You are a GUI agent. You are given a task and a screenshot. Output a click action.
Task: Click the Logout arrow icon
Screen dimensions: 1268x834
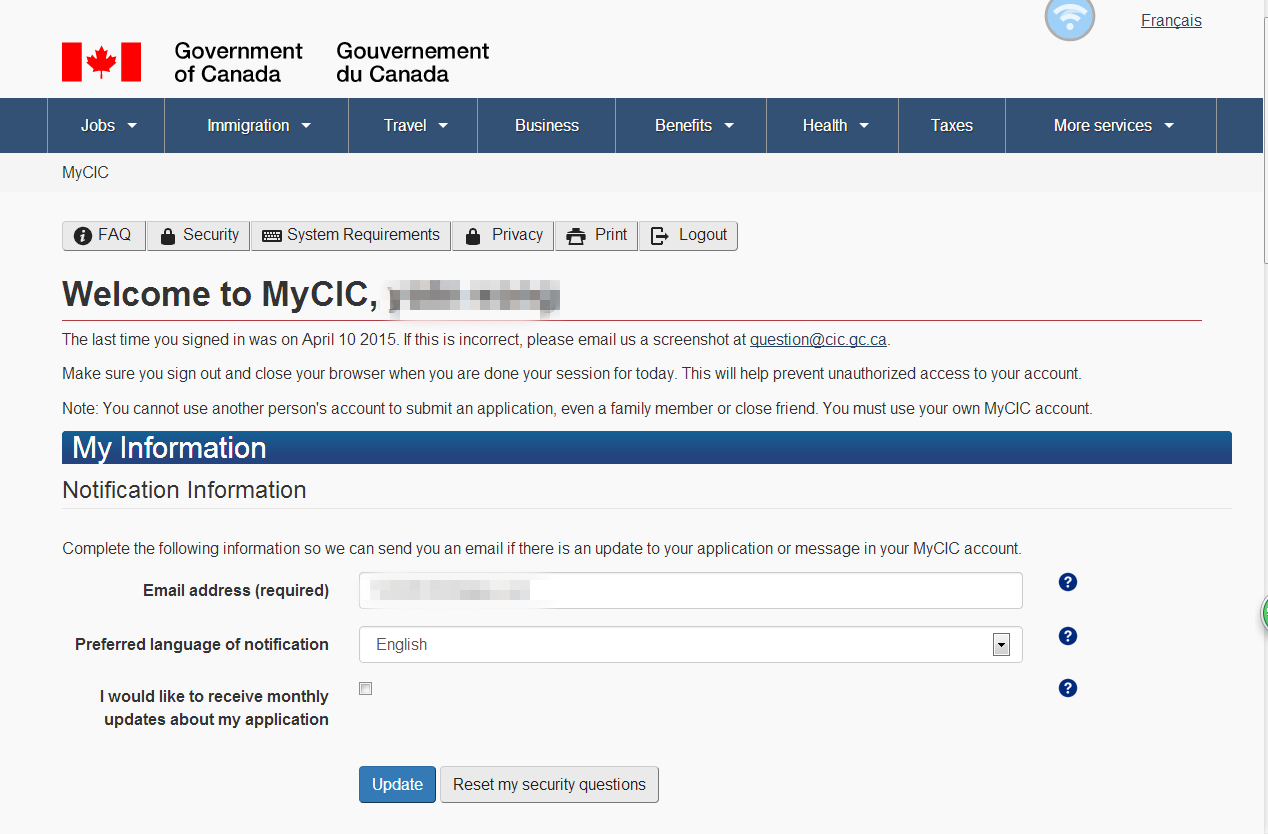[x=660, y=236]
